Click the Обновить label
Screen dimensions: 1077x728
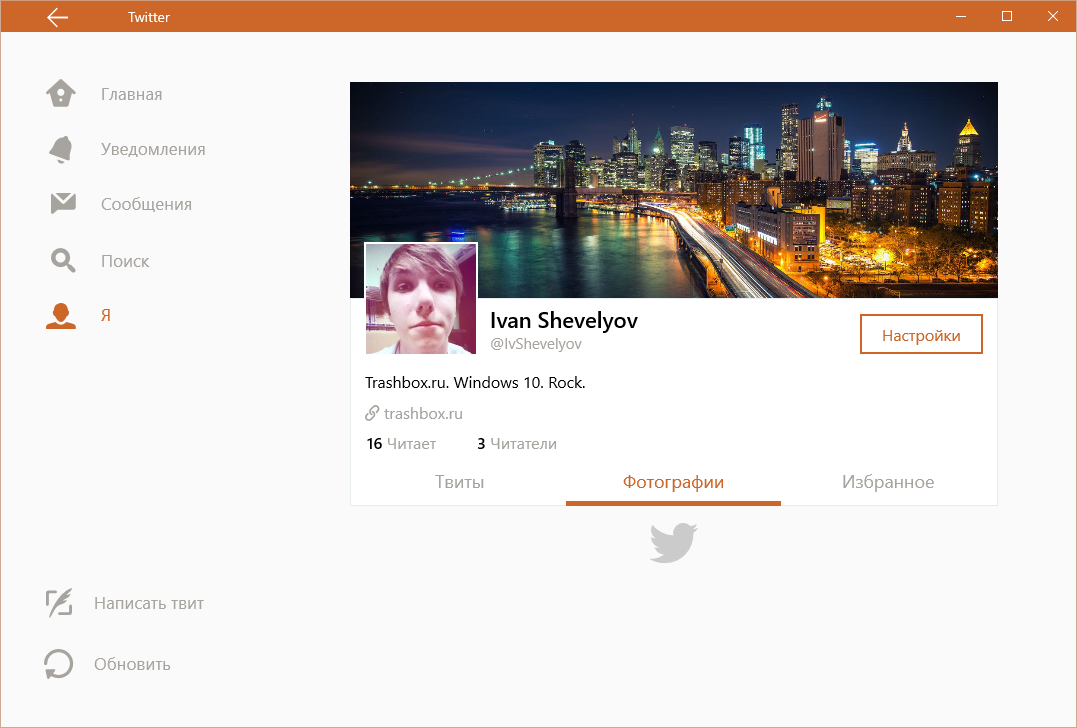133,664
